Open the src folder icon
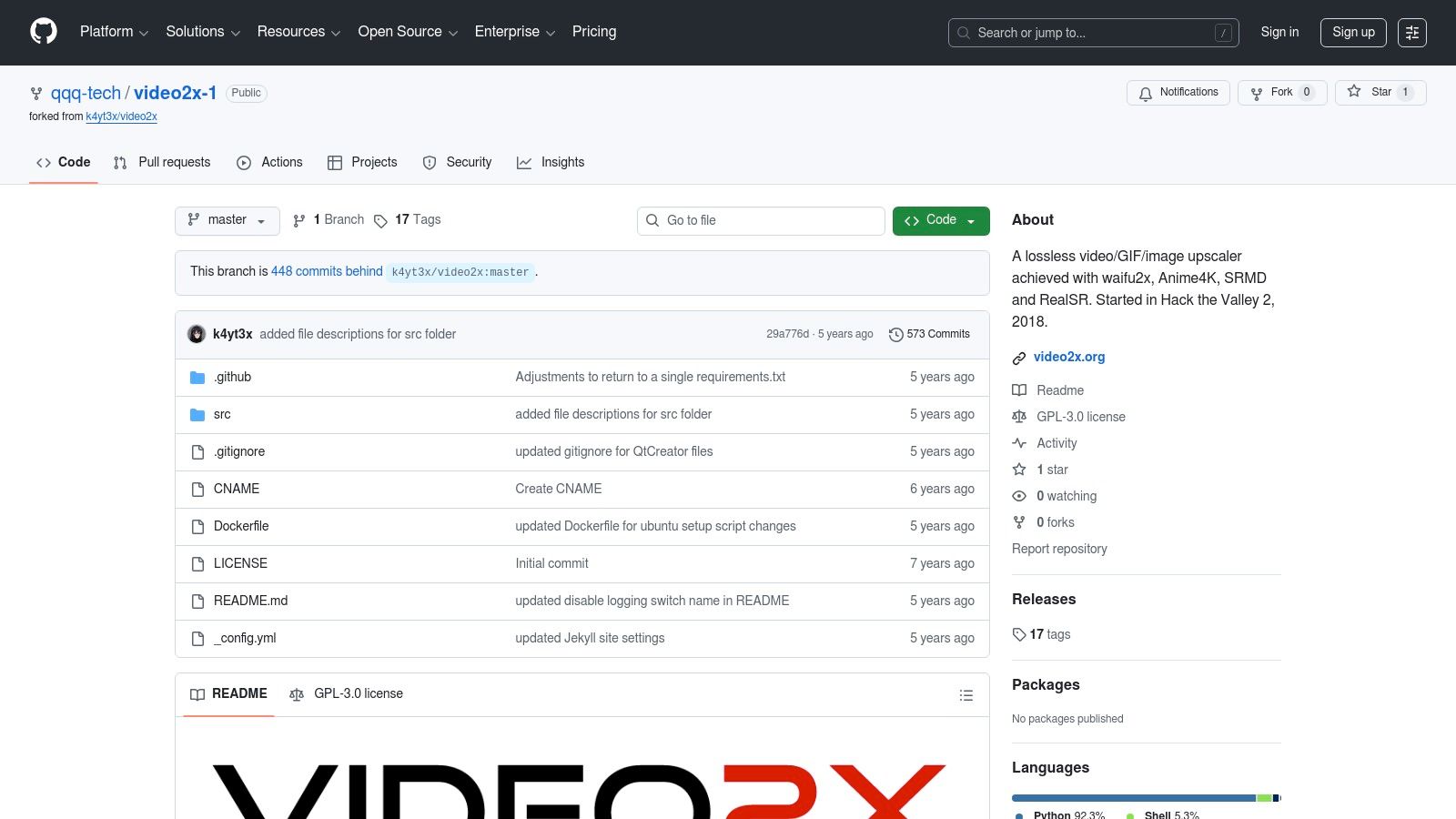The width and height of the screenshot is (1456, 819). click(x=197, y=414)
